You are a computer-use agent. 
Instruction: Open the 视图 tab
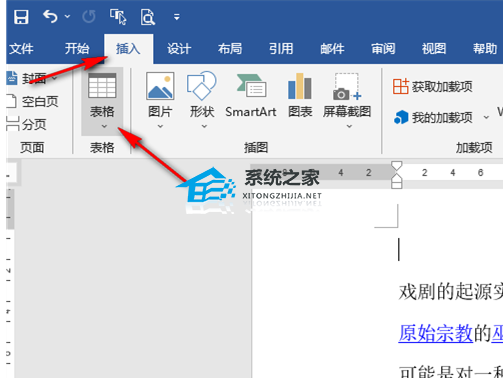coord(434,49)
